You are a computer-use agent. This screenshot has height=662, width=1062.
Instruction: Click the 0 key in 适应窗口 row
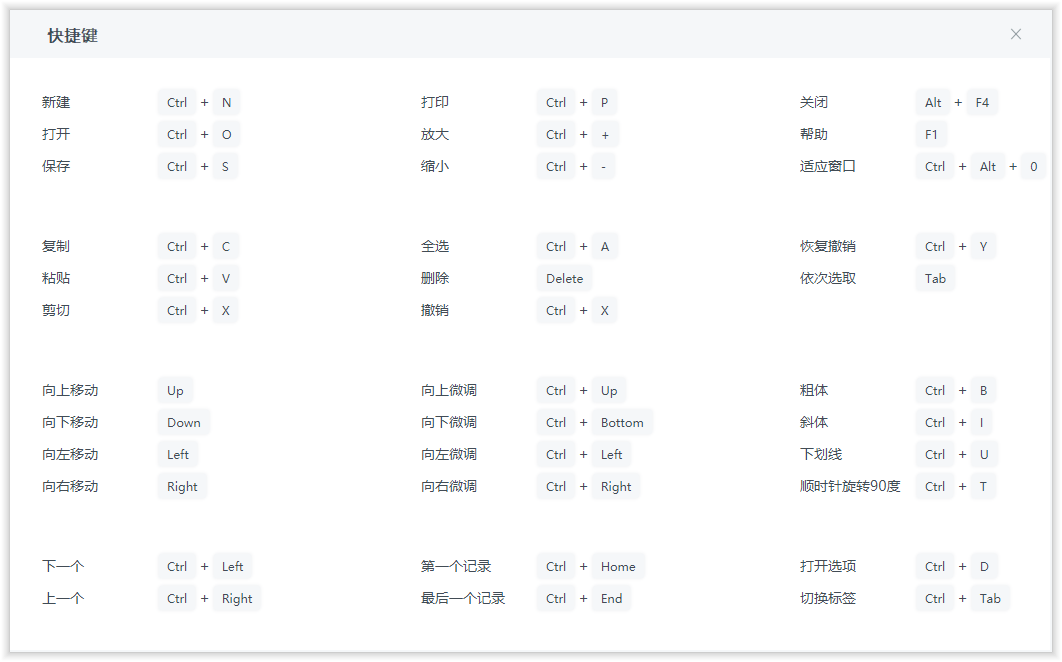(1034, 166)
